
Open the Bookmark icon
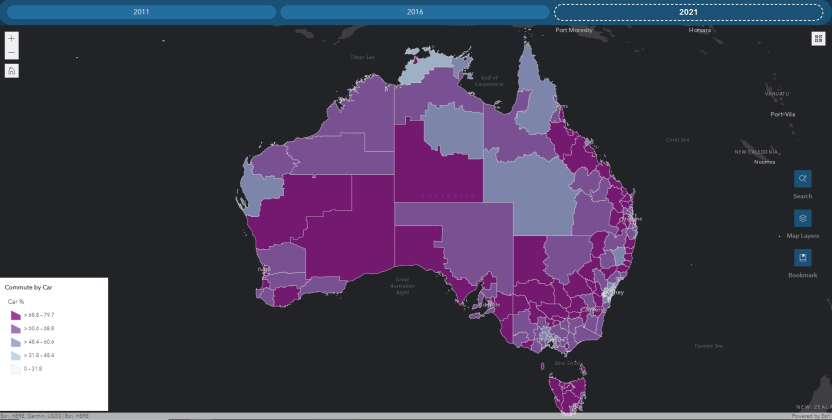pos(802,257)
